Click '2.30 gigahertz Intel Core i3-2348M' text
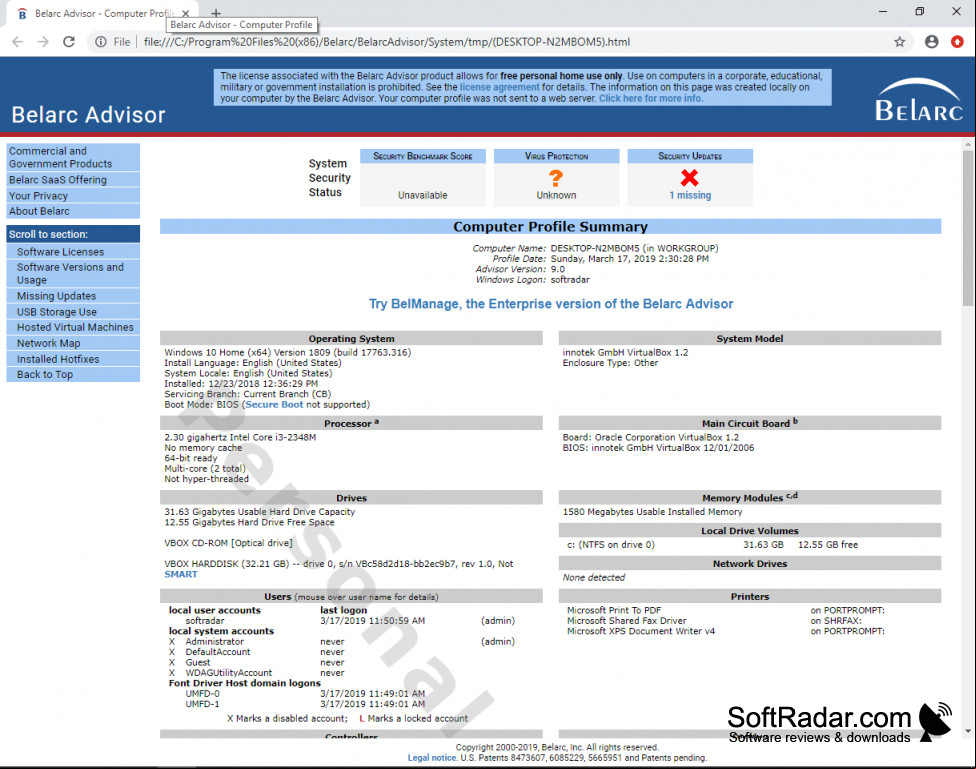Screen dimensions: 976x769 (240, 437)
